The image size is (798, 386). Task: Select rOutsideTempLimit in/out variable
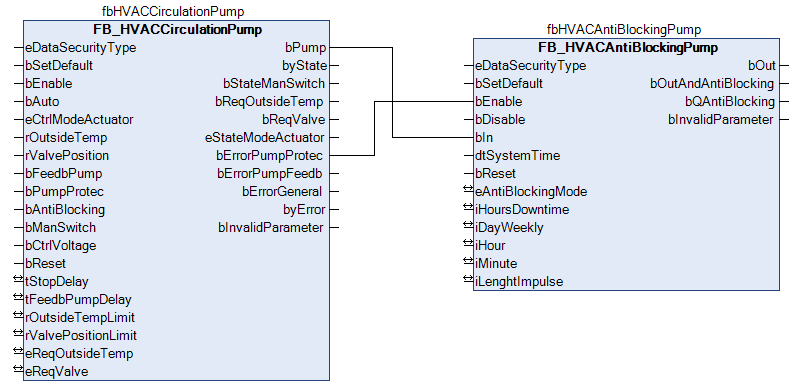tap(80, 317)
